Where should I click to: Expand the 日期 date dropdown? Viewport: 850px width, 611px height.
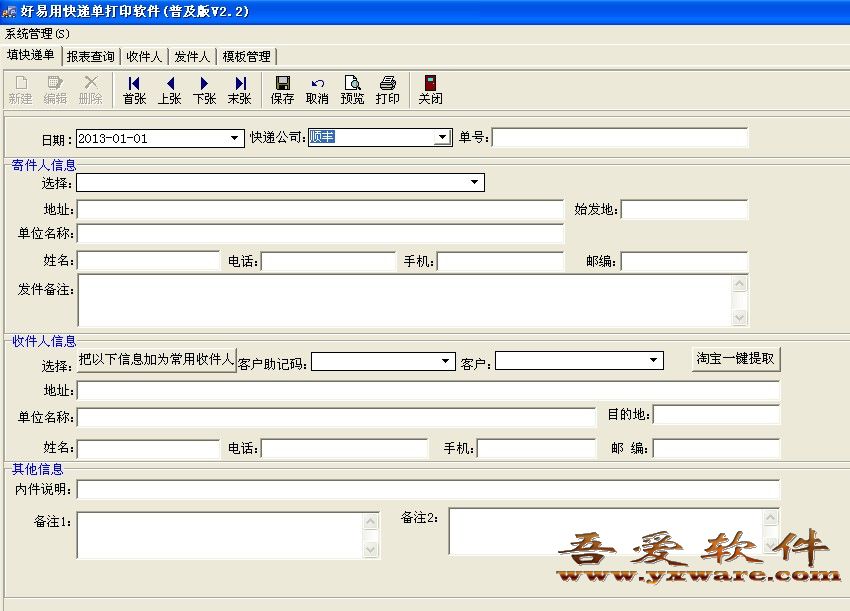(234, 138)
